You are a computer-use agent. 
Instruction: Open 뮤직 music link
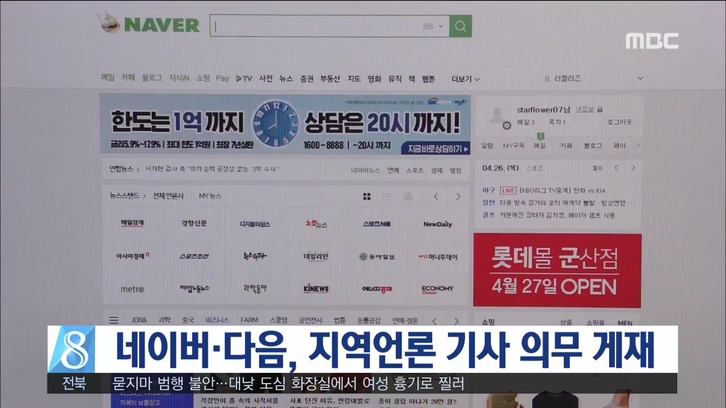click(394, 79)
